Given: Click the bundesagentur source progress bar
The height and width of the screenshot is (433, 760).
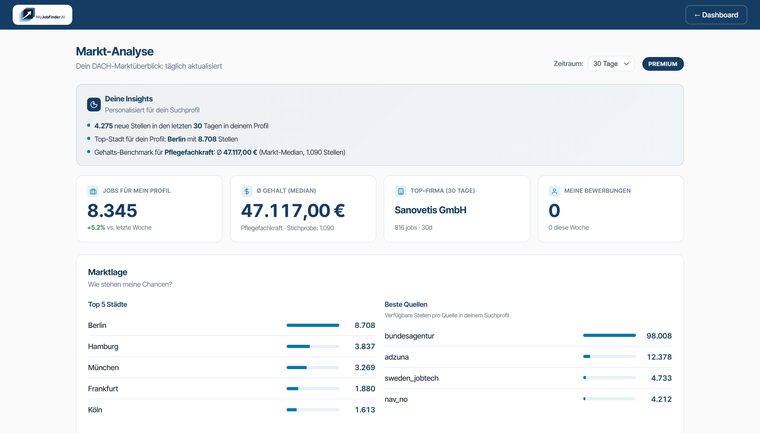Looking at the screenshot, I should click(609, 336).
